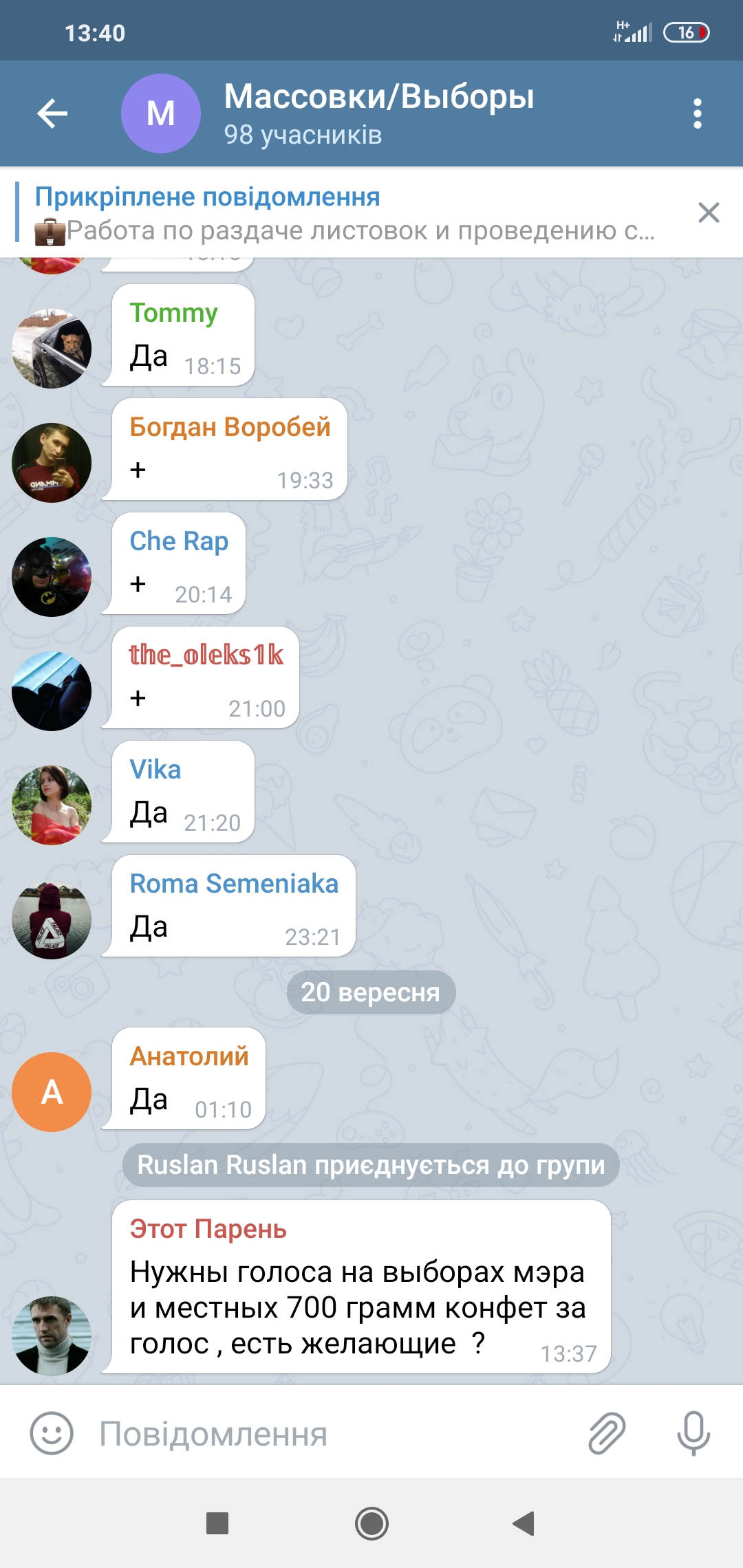Open the emoji picker smiley icon
Viewport: 743px width, 1568px height.
pos(52,1433)
